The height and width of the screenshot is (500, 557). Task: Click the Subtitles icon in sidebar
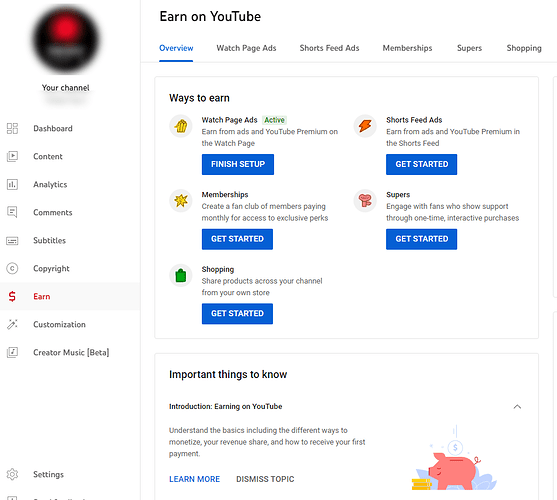pos(12,241)
